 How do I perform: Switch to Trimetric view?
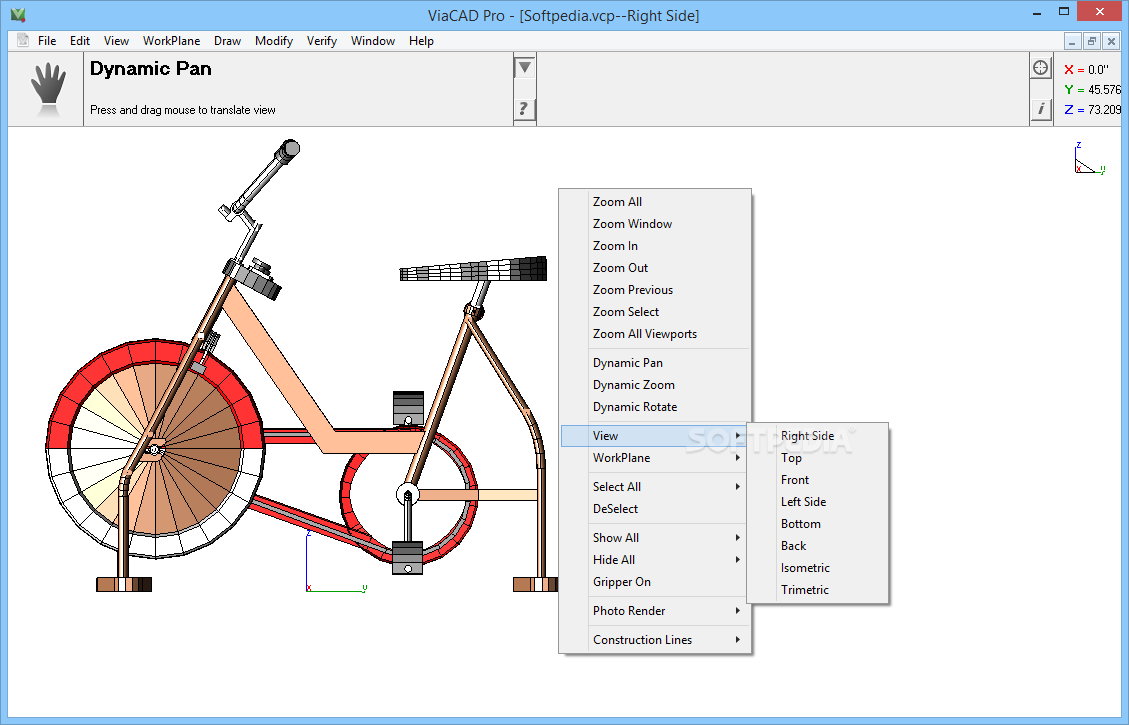click(x=818, y=590)
